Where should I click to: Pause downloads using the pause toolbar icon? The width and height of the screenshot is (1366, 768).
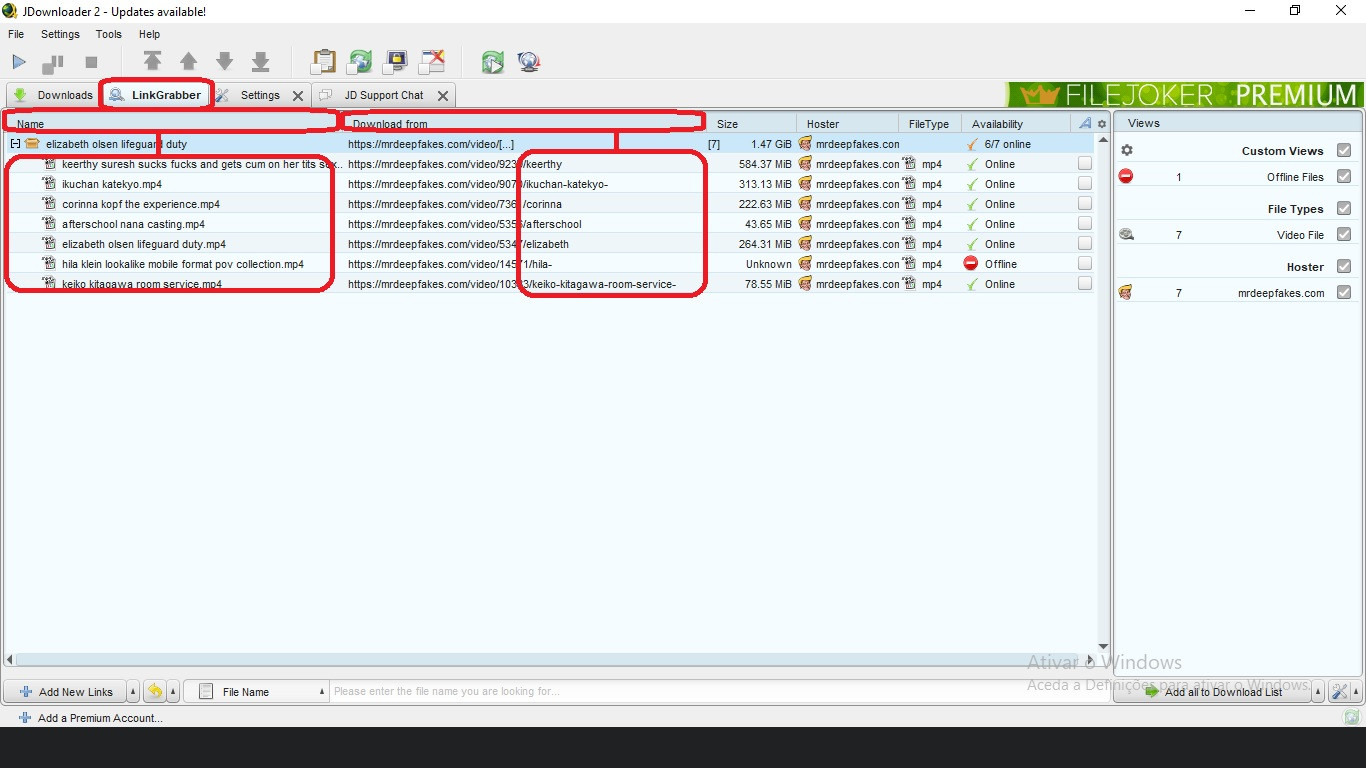(x=53, y=63)
